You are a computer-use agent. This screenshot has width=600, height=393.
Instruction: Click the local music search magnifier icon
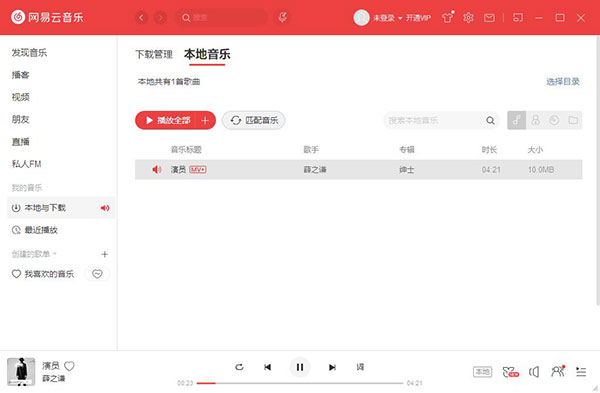click(490, 121)
